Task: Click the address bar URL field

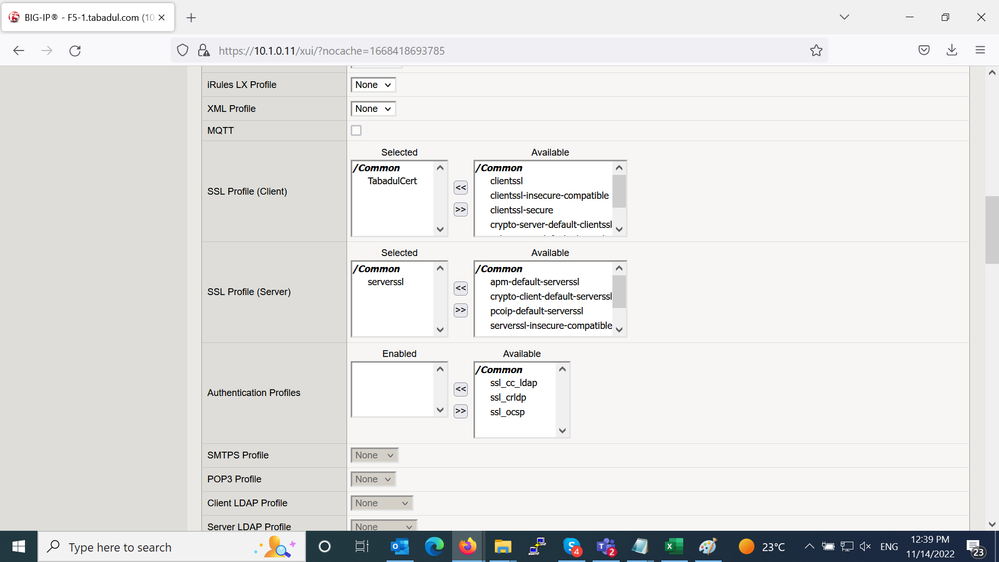Action: [500, 50]
